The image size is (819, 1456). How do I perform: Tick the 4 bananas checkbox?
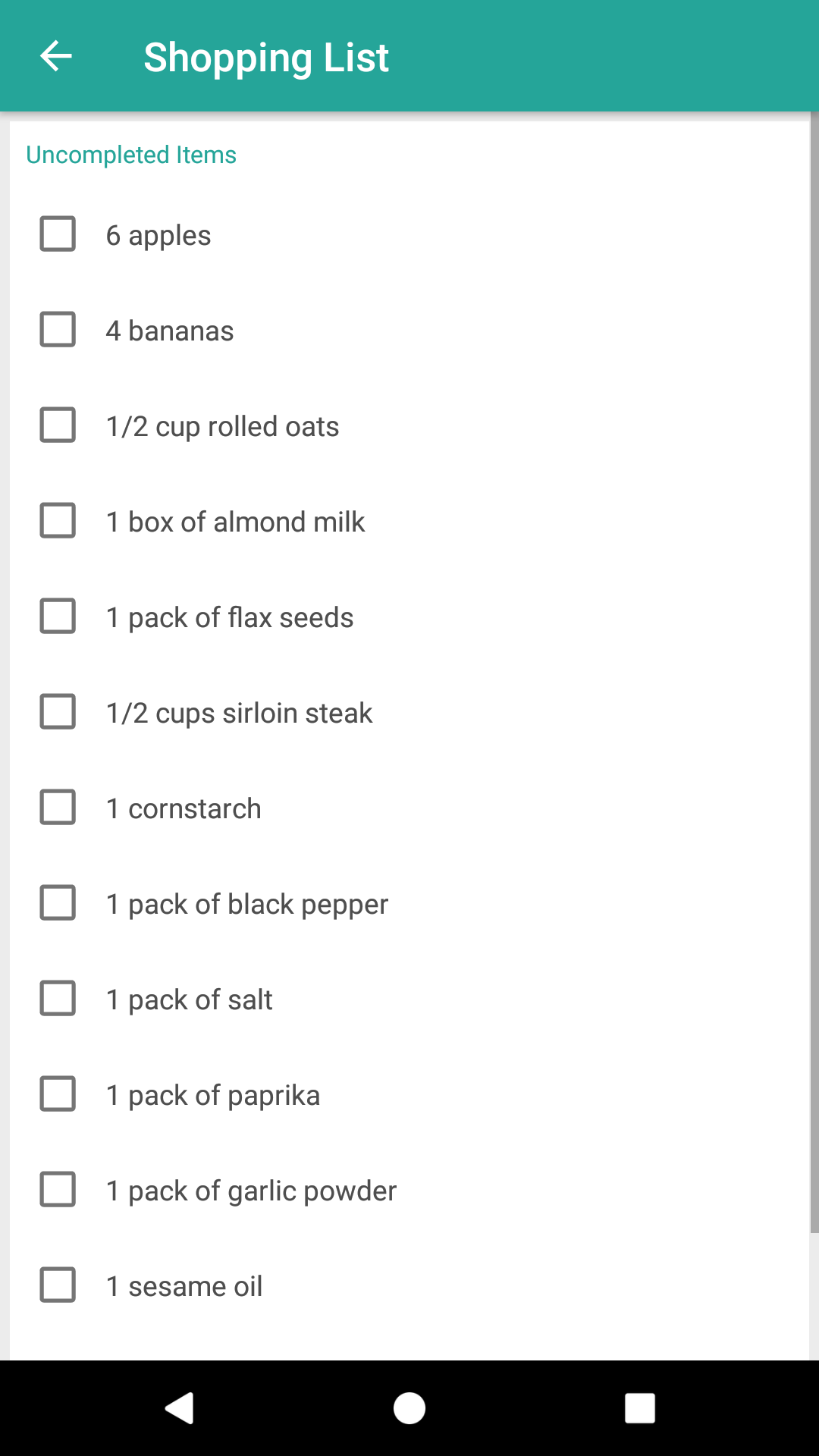coord(58,329)
